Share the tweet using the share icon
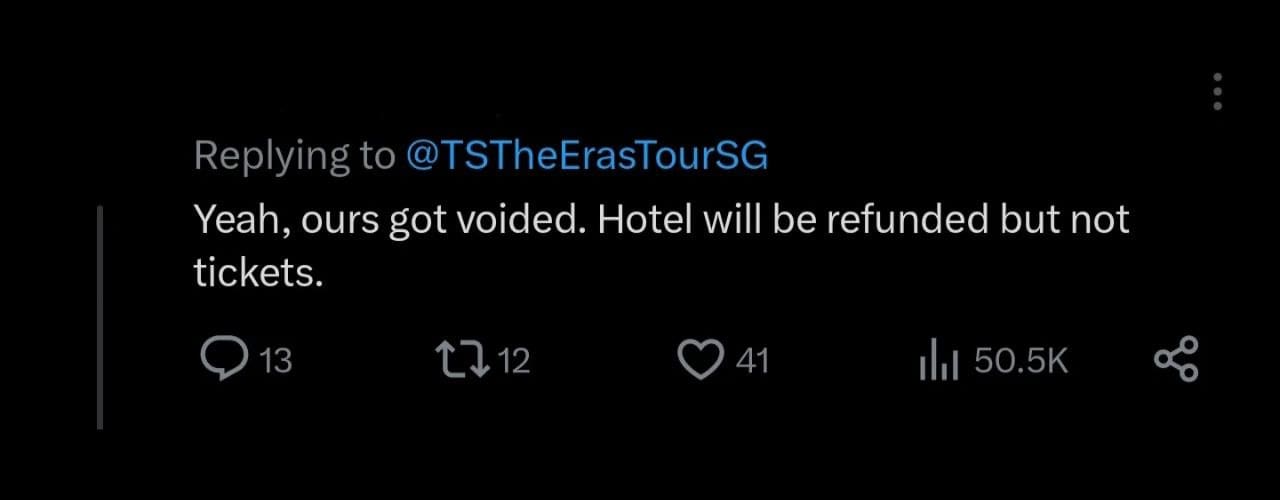Viewport: 1280px width, 500px height. [1176, 360]
